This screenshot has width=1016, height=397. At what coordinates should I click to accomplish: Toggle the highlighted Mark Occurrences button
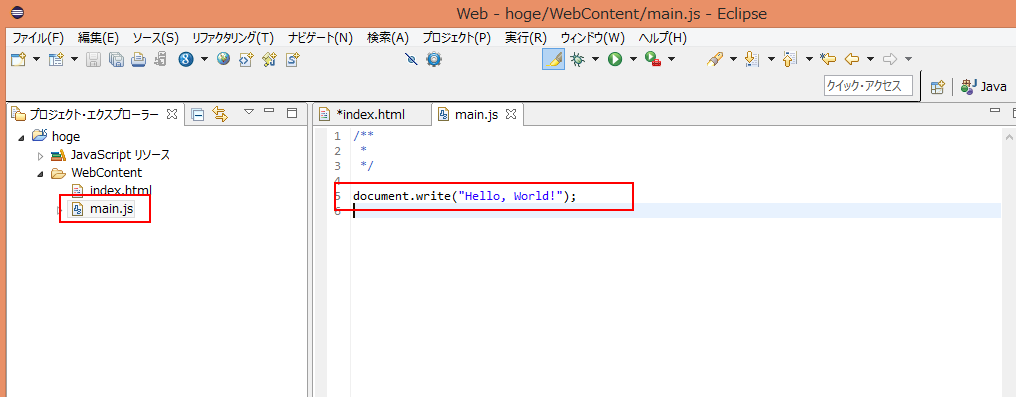553,60
